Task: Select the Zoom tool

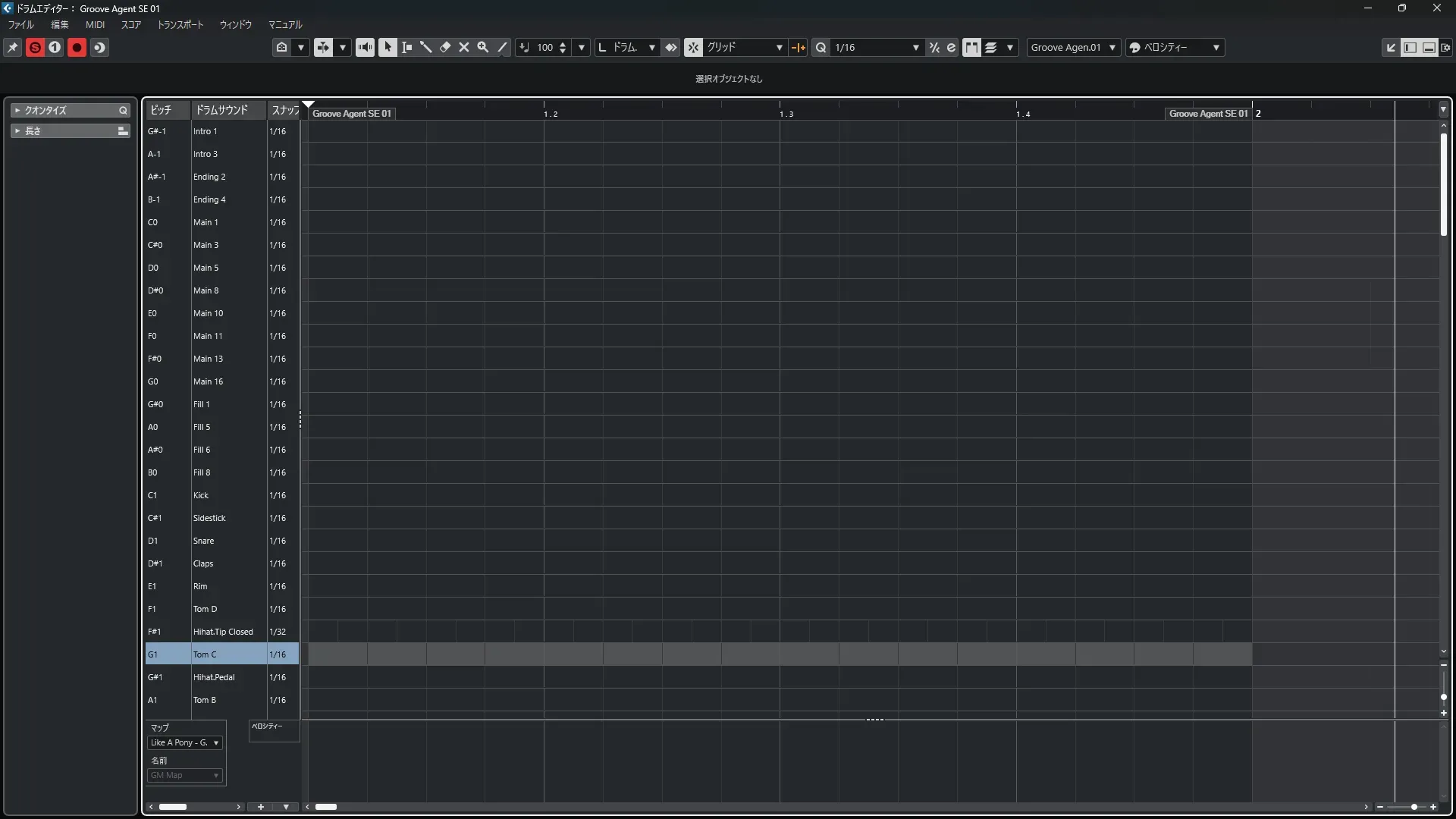Action: (x=483, y=47)
